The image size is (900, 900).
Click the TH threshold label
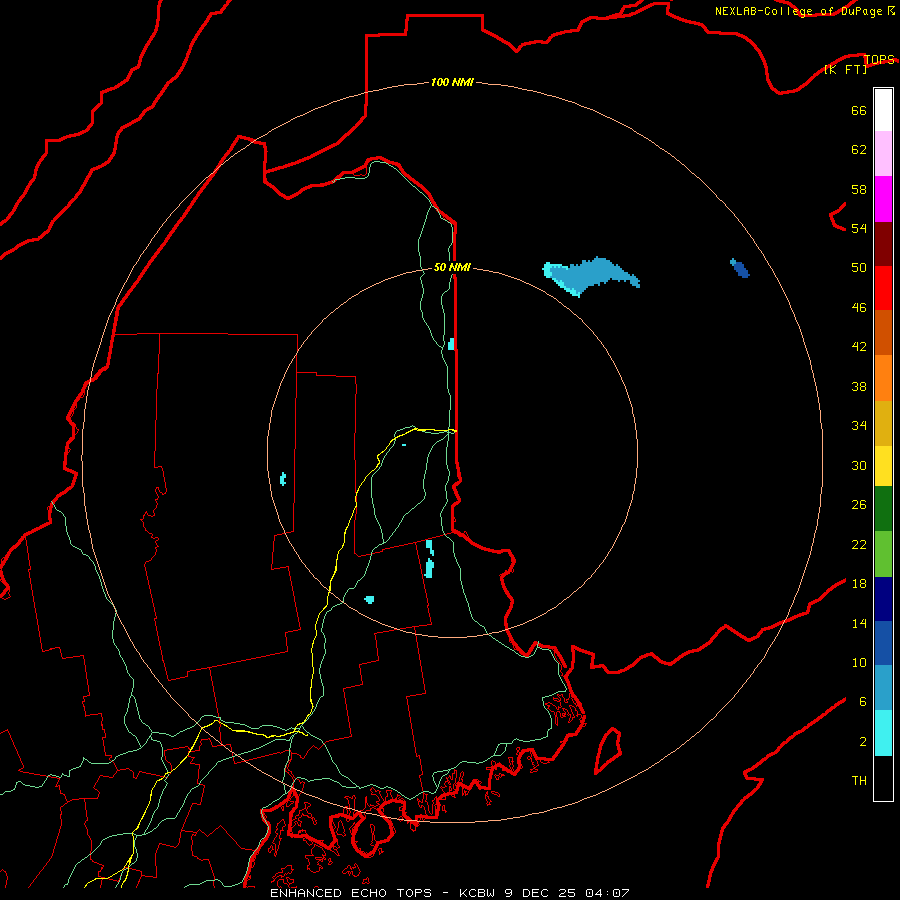click(859, 781)
